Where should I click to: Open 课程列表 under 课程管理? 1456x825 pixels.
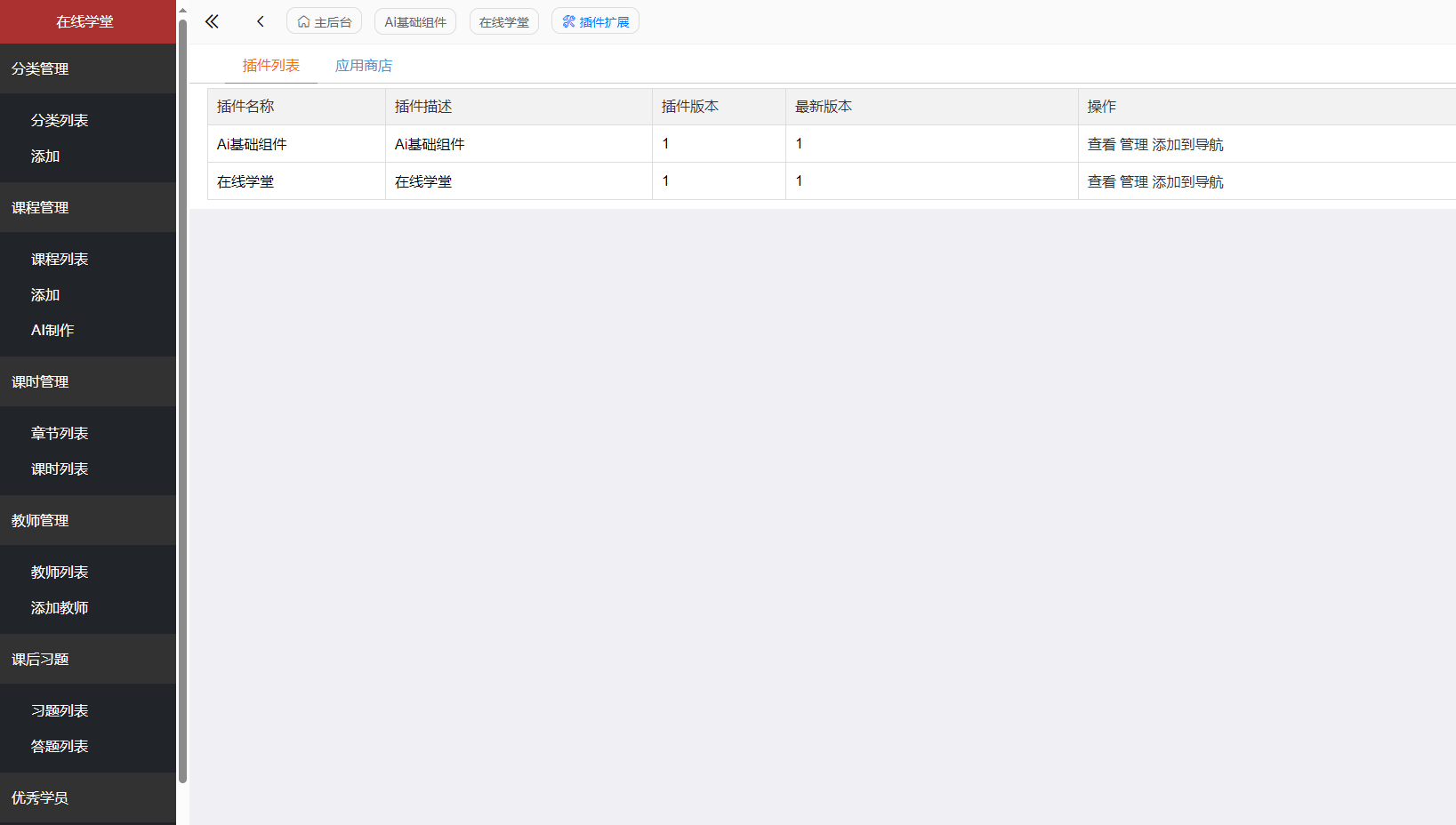[x=60, y=259]
